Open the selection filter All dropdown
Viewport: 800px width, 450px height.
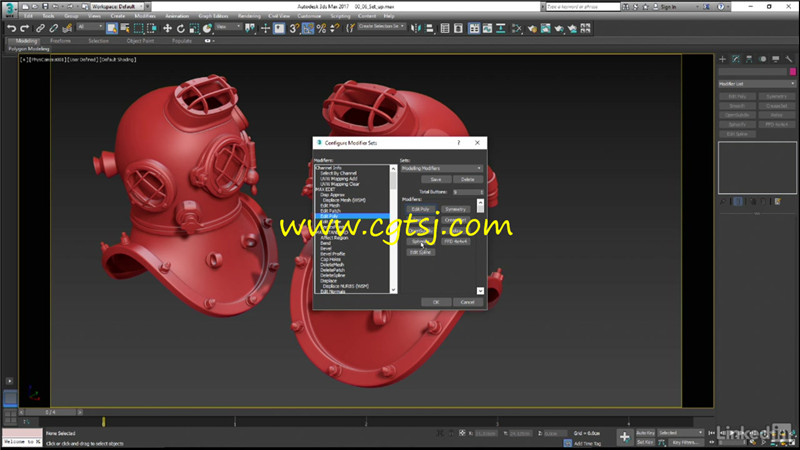coord(90,27)
